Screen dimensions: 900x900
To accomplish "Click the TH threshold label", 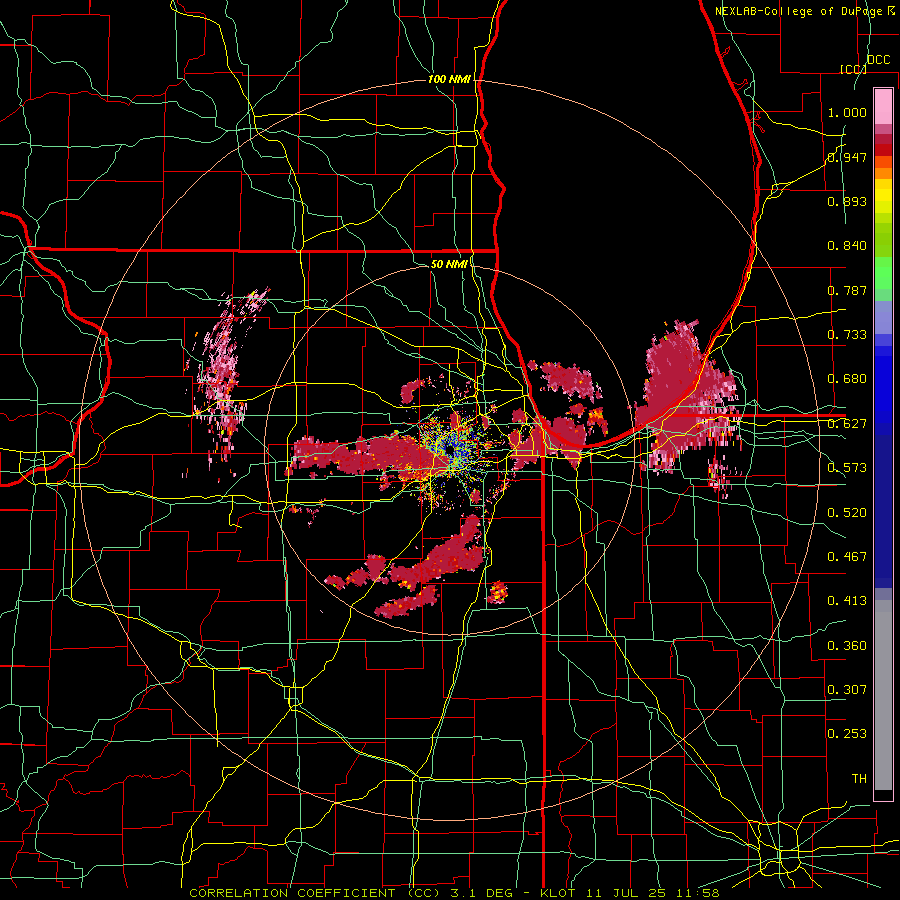I will [x=859, y=779].
